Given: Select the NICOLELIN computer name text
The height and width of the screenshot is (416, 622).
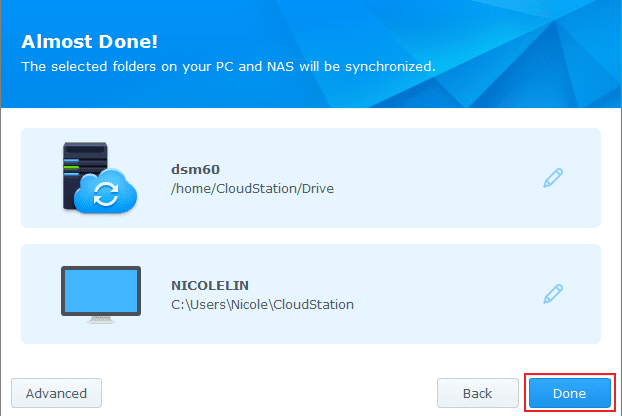Looking at the screenshot, I should pos(210,286).
